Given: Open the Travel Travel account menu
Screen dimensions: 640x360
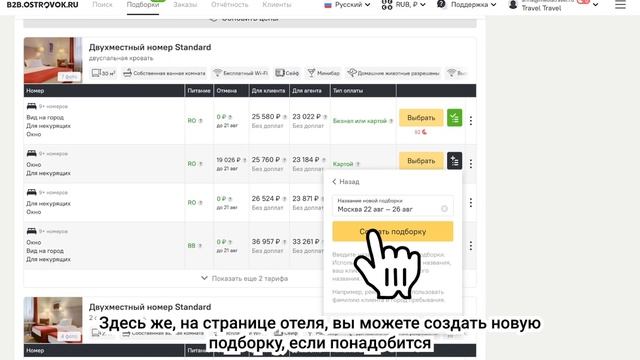Looking at the screenshot, I should click(x=558, y=5).
